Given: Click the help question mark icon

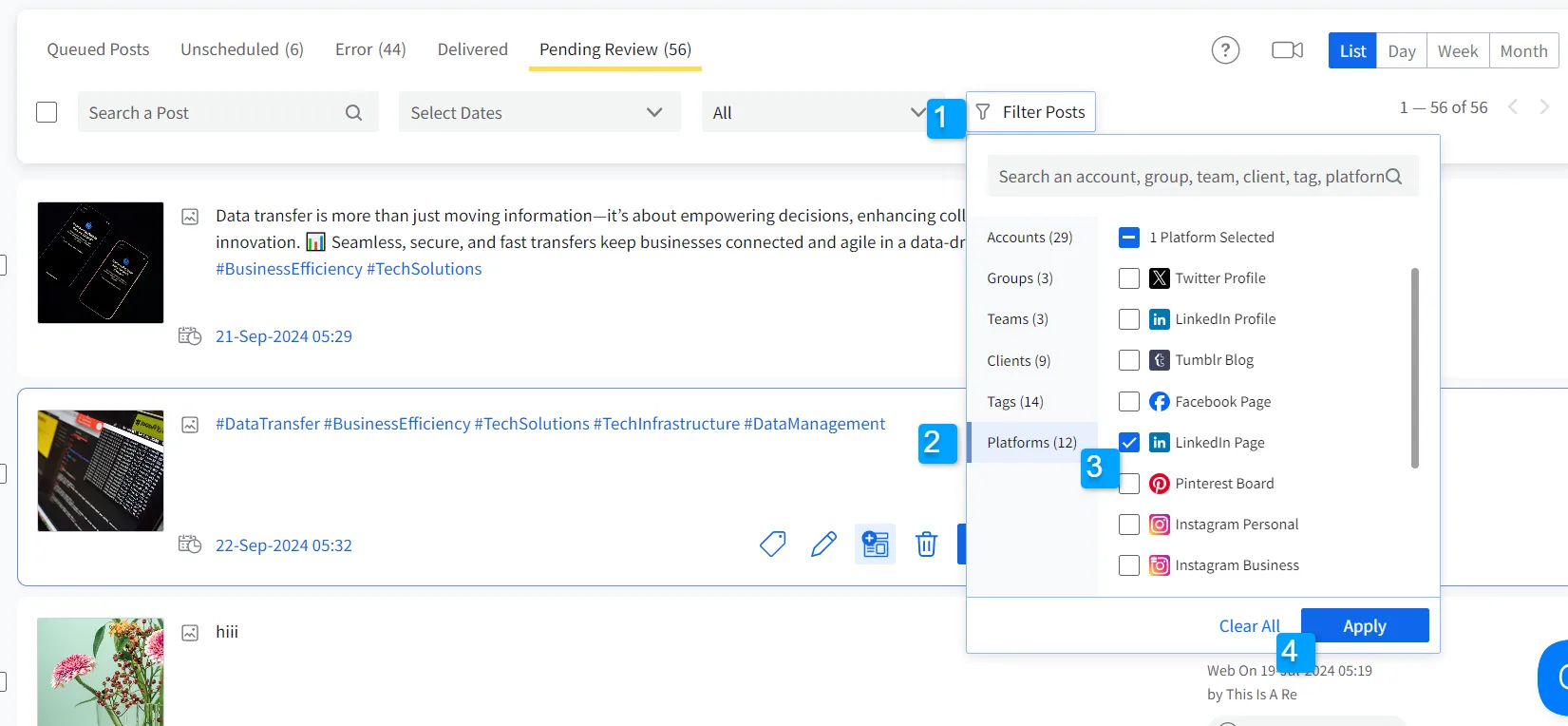Looking at the screenshot, I should (1225, 50).
